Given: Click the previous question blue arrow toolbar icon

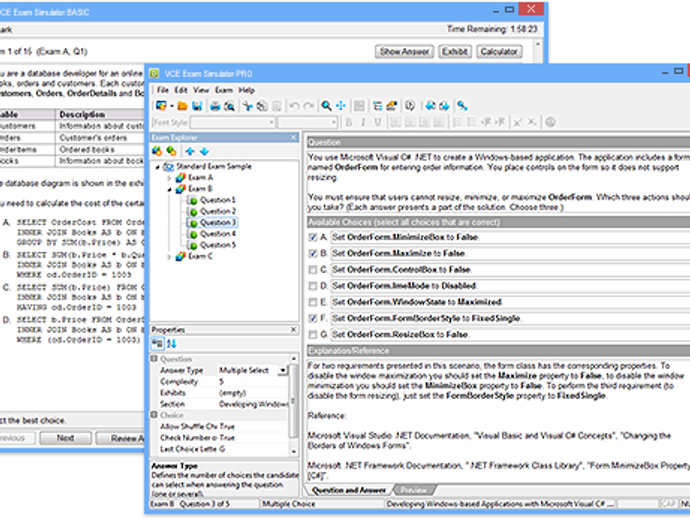Looking at the screenshot, I should pyautogui.click(x=430, y=106).
